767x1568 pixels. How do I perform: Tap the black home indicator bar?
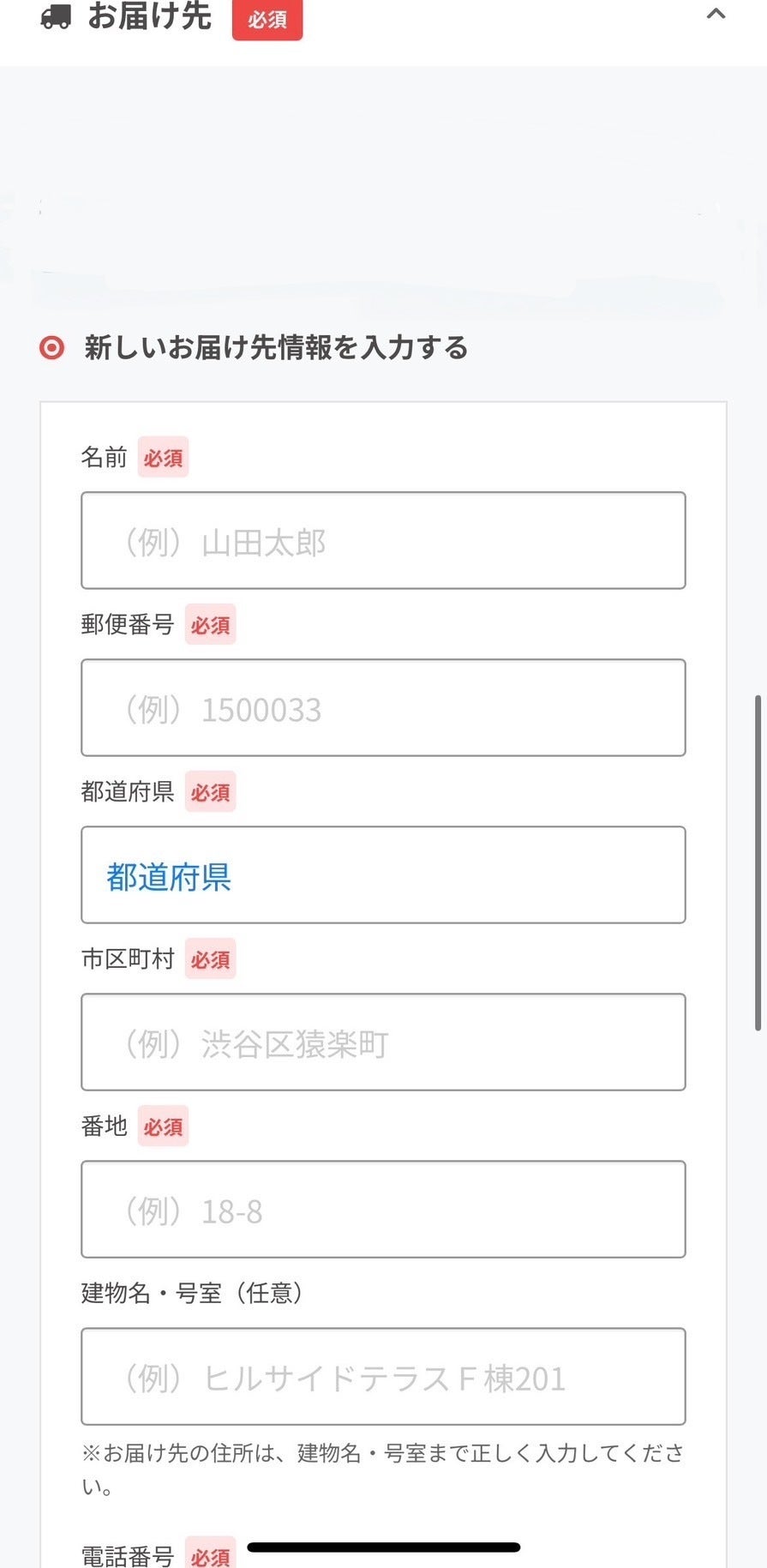(x=383, y=1547)
